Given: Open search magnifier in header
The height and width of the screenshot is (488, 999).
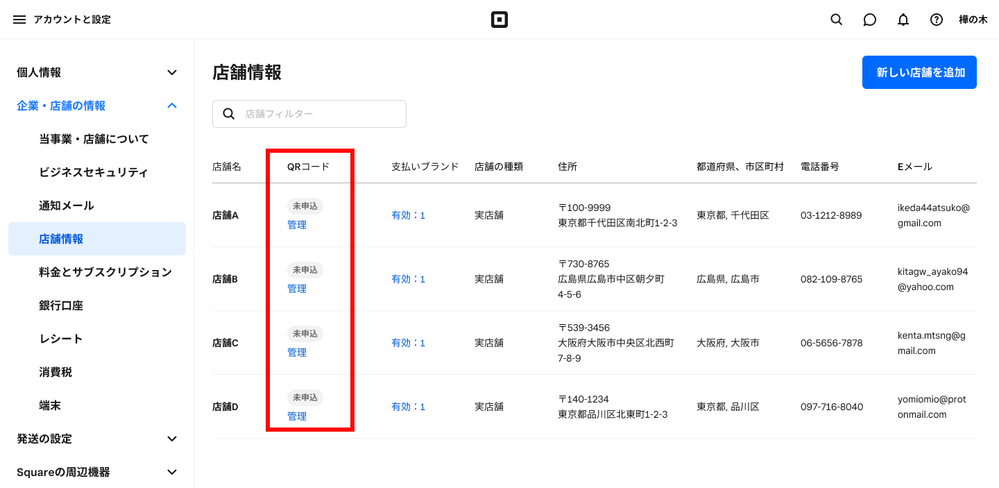Looking at the screenshot, I should (x=837, y=20).
